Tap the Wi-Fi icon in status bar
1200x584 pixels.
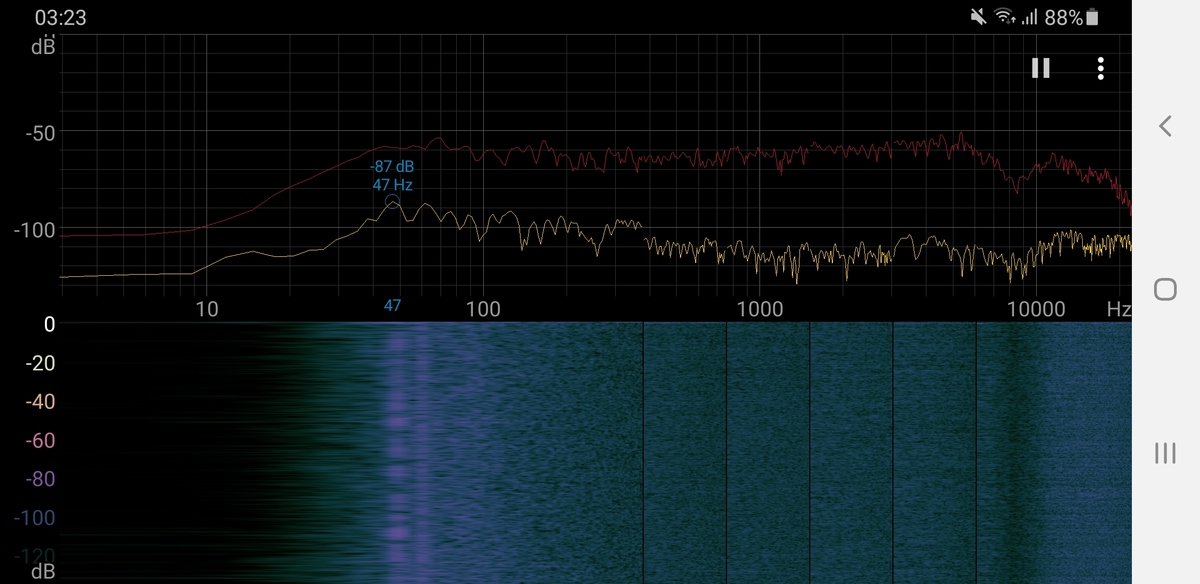click(1004, 17)
